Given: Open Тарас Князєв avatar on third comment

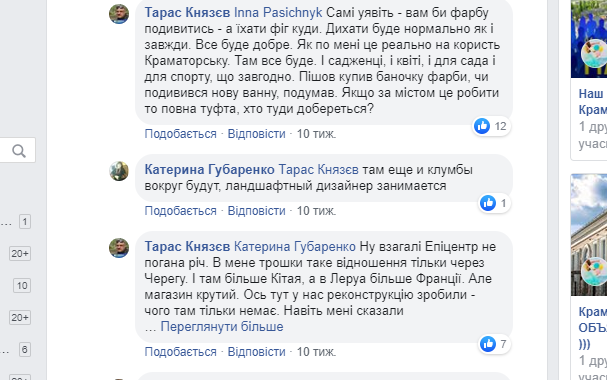Looking at the screenshot, I should pos(119,248).
